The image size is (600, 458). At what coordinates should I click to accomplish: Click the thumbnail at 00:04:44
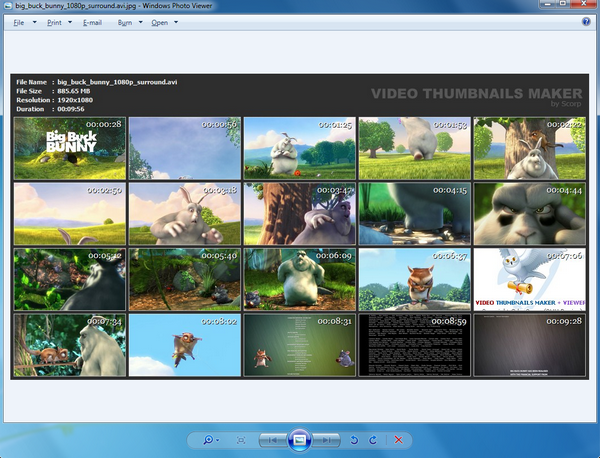coord(530,214)
